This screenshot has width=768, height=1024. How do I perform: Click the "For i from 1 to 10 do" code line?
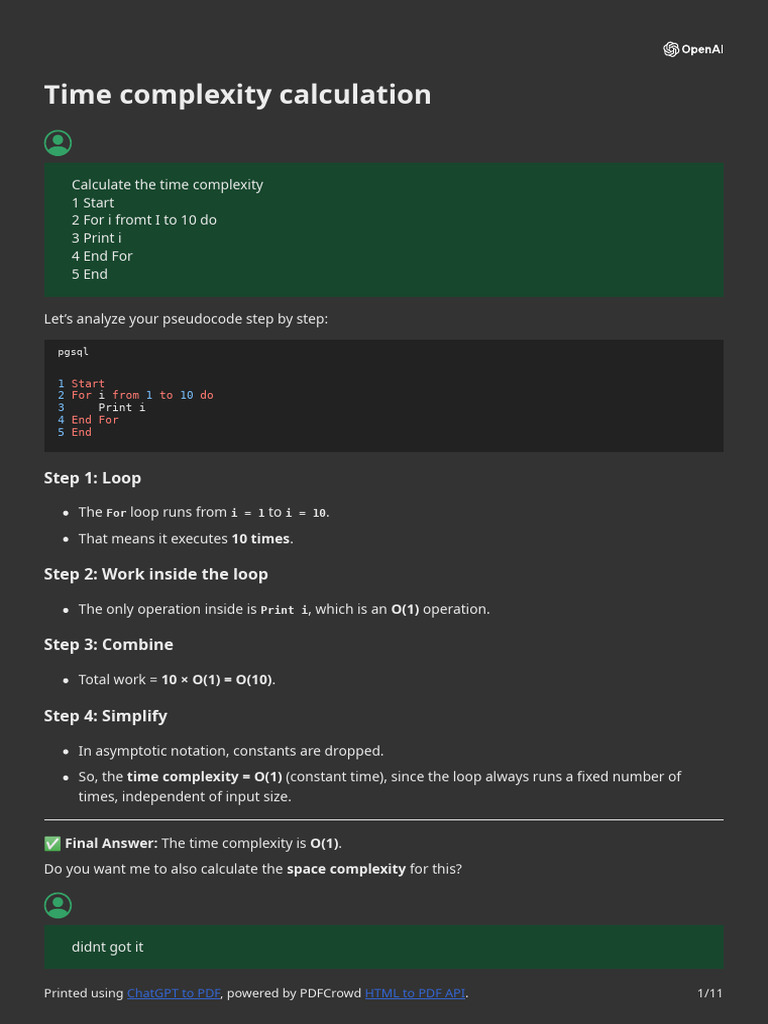[142, 395]
